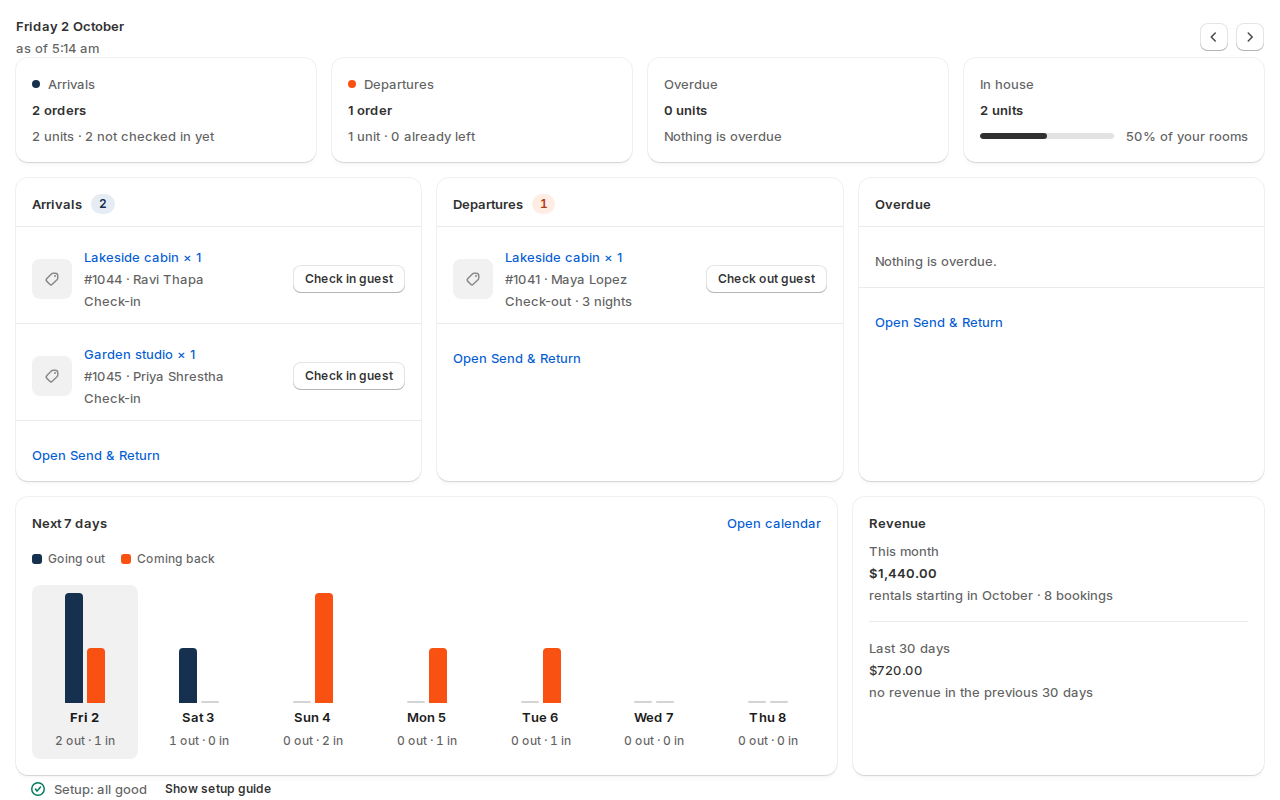This screenshot has height=800, width=1280.
Task: Click the in-house occupancy progress bar
Action: coord(1047,136)
